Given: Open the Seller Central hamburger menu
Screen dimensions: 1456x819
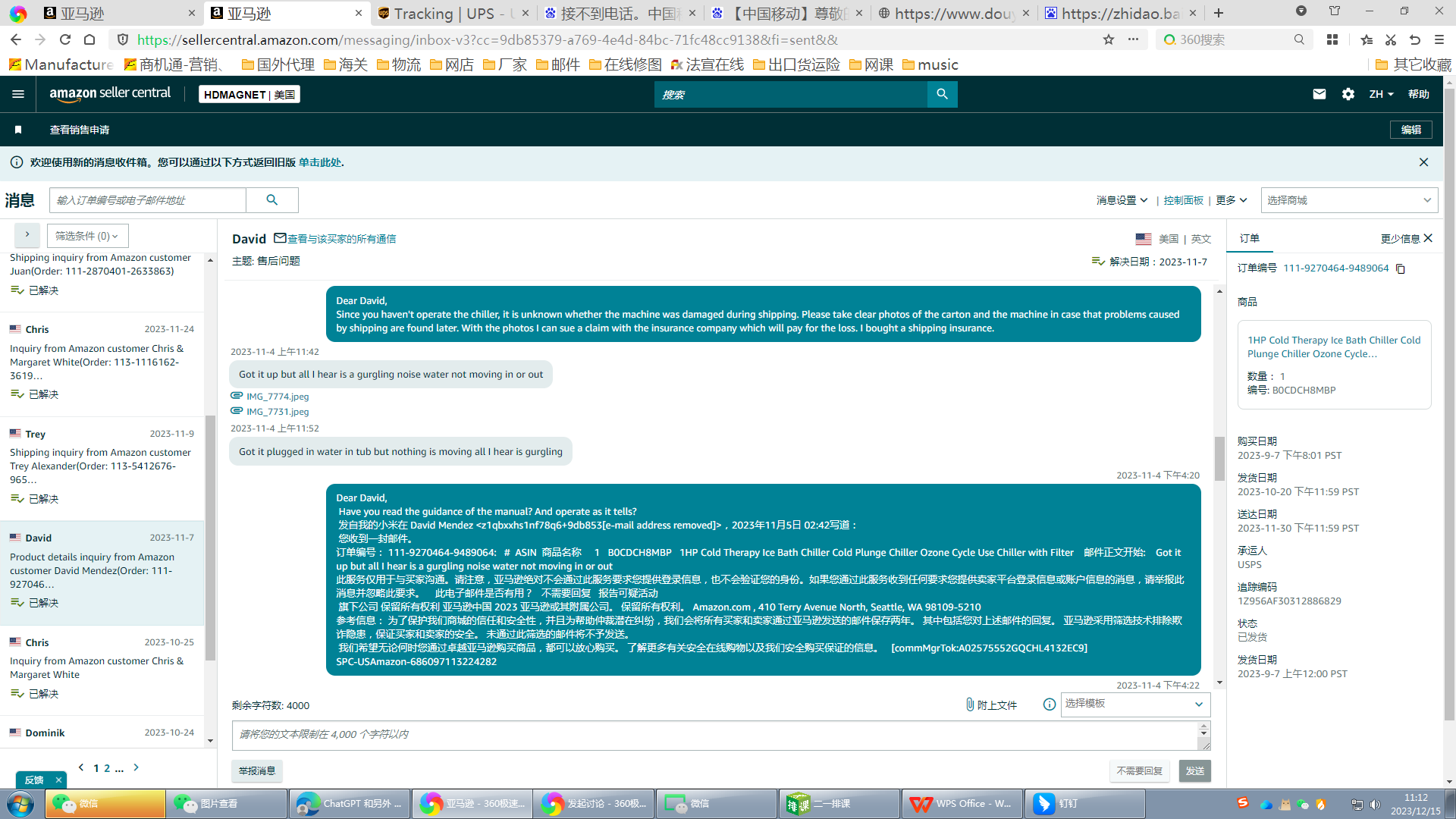Looking at the screenshot, I should [x=18, y=94].
